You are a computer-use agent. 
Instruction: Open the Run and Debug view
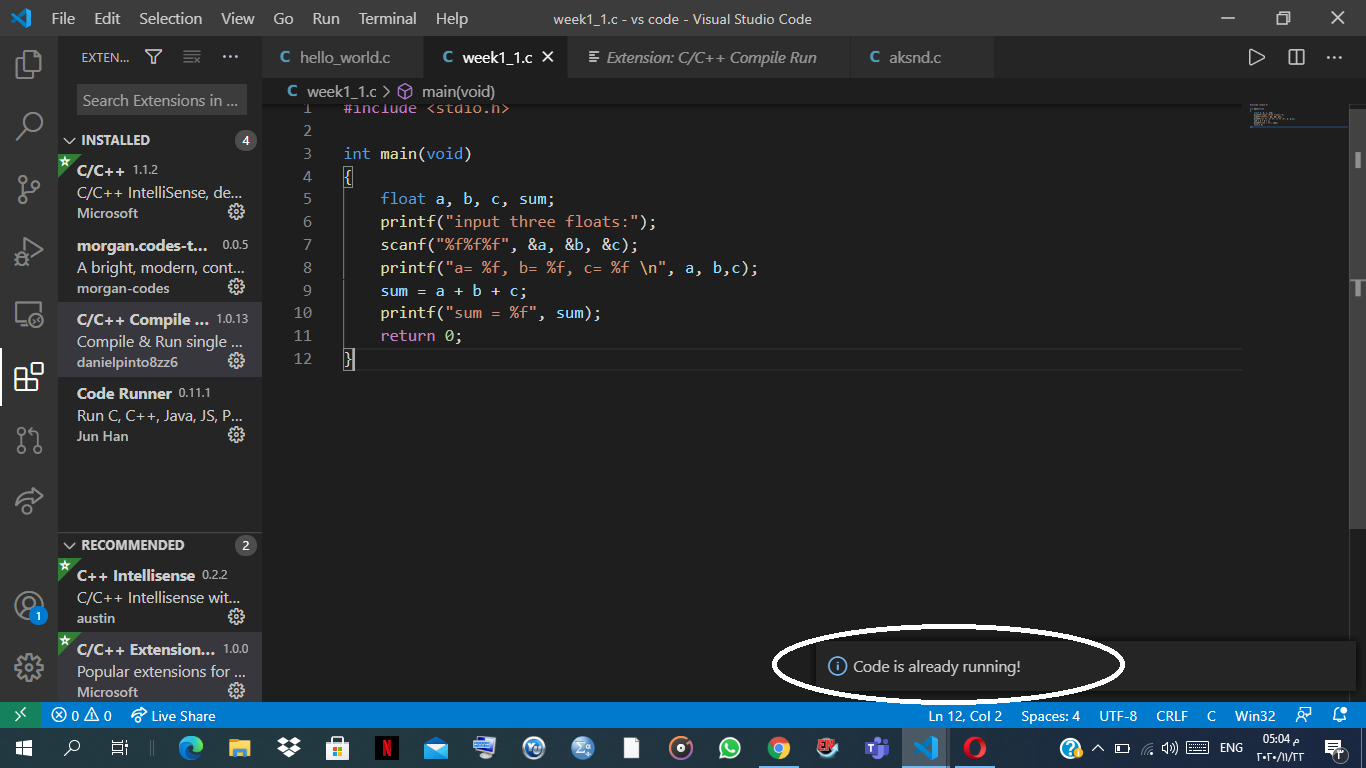pos(29,252)
